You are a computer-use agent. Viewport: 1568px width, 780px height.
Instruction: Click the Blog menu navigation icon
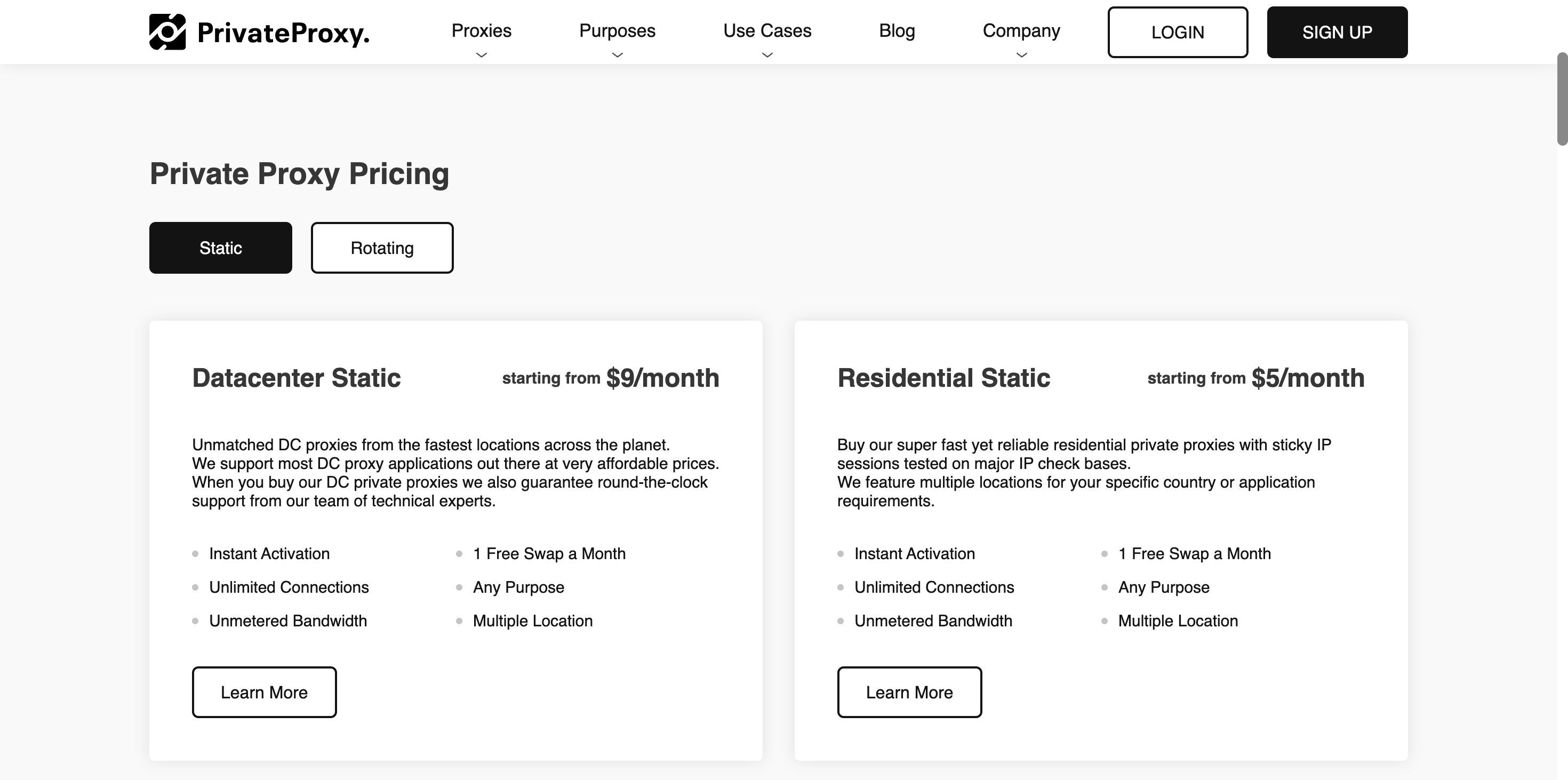point(897,30)
